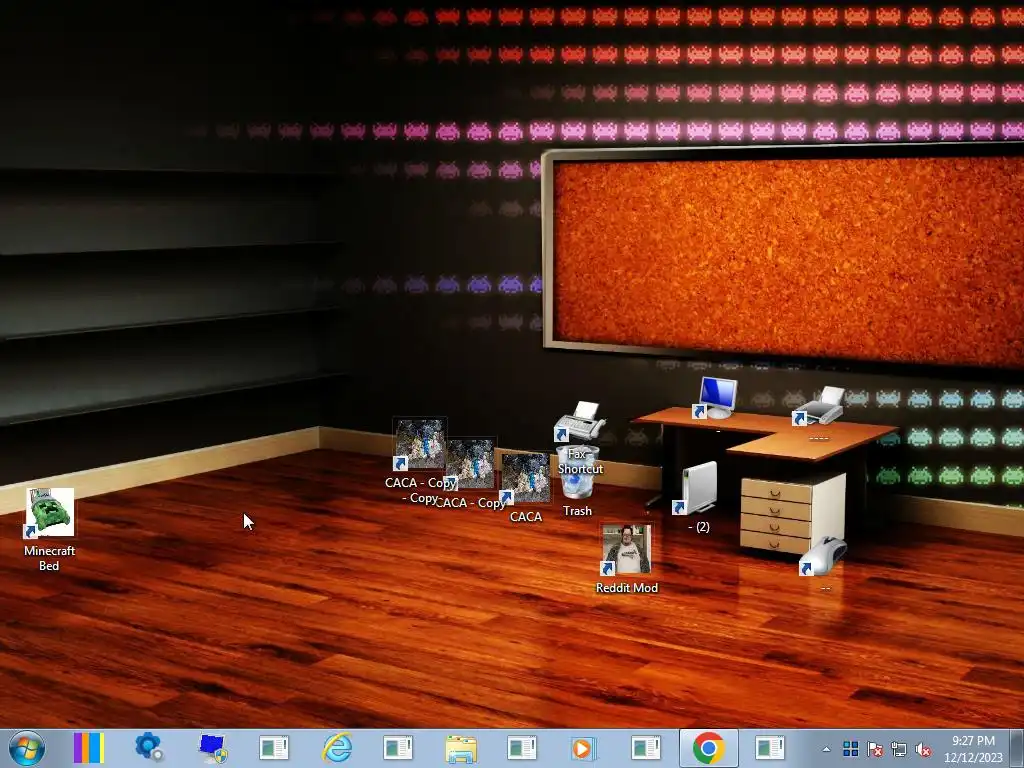Select the printer shortcut on the desk

pos(819,407)
